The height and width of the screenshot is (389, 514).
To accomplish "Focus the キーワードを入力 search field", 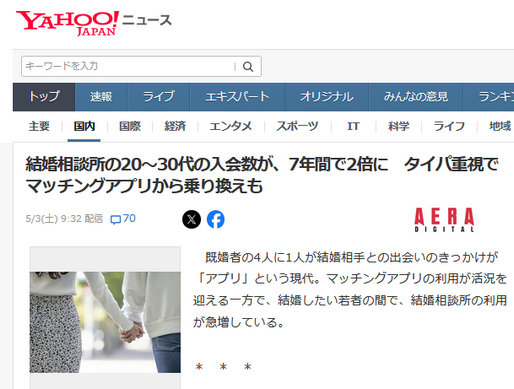I will (x=128, y=66).
